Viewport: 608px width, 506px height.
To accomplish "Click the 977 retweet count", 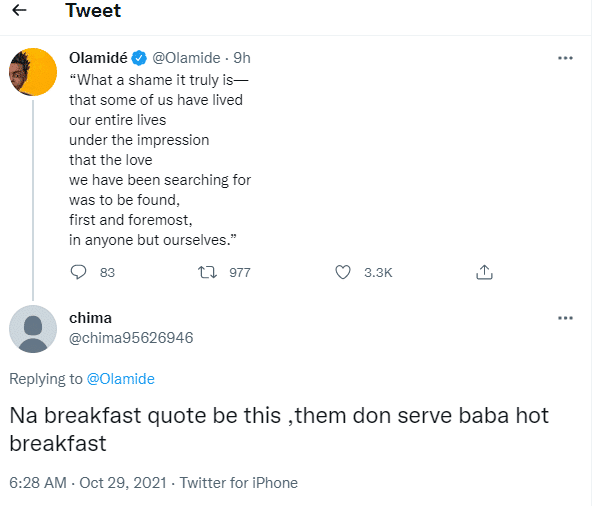I will (239, 272).
